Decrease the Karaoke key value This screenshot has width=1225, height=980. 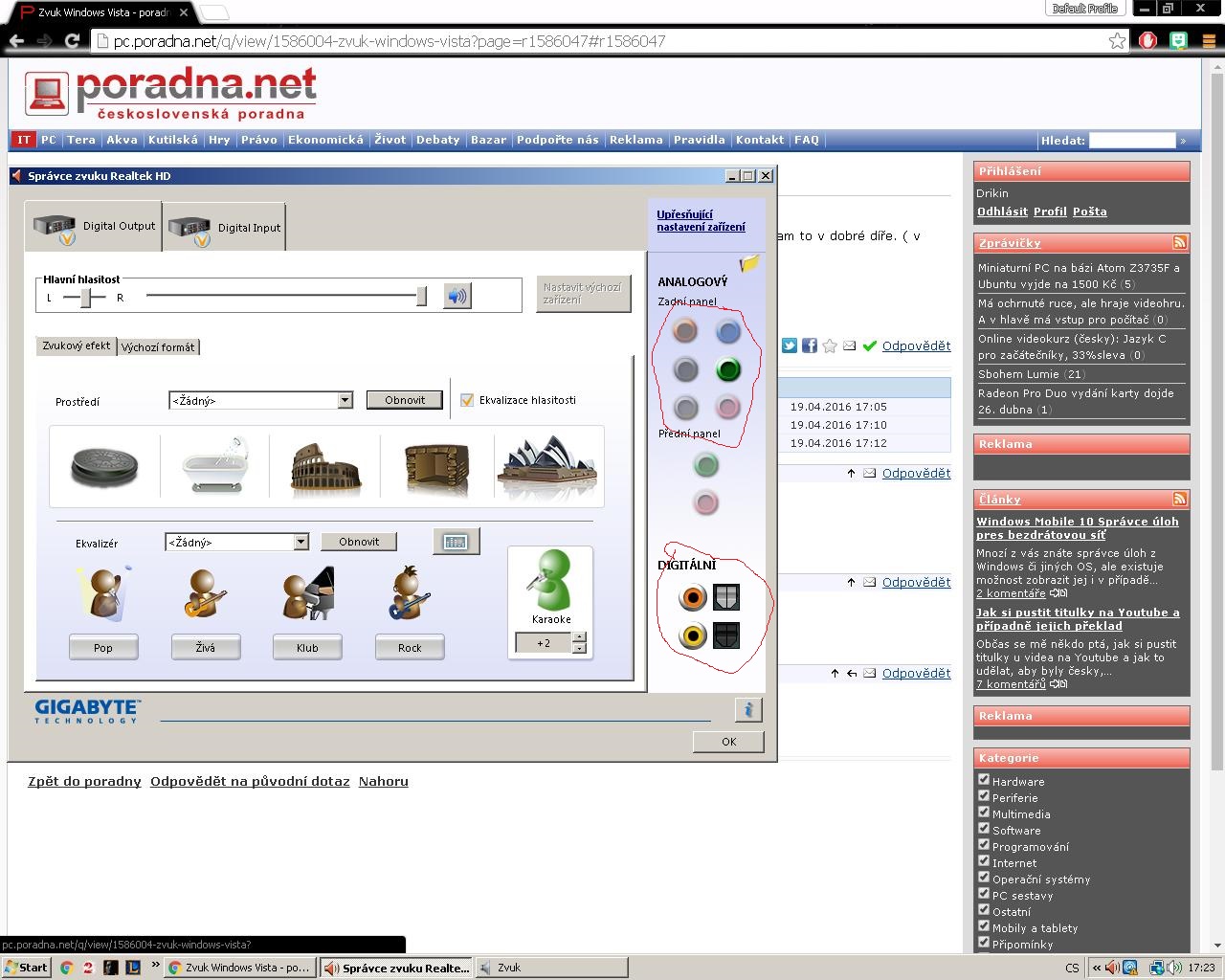click(x=579, y=648)
